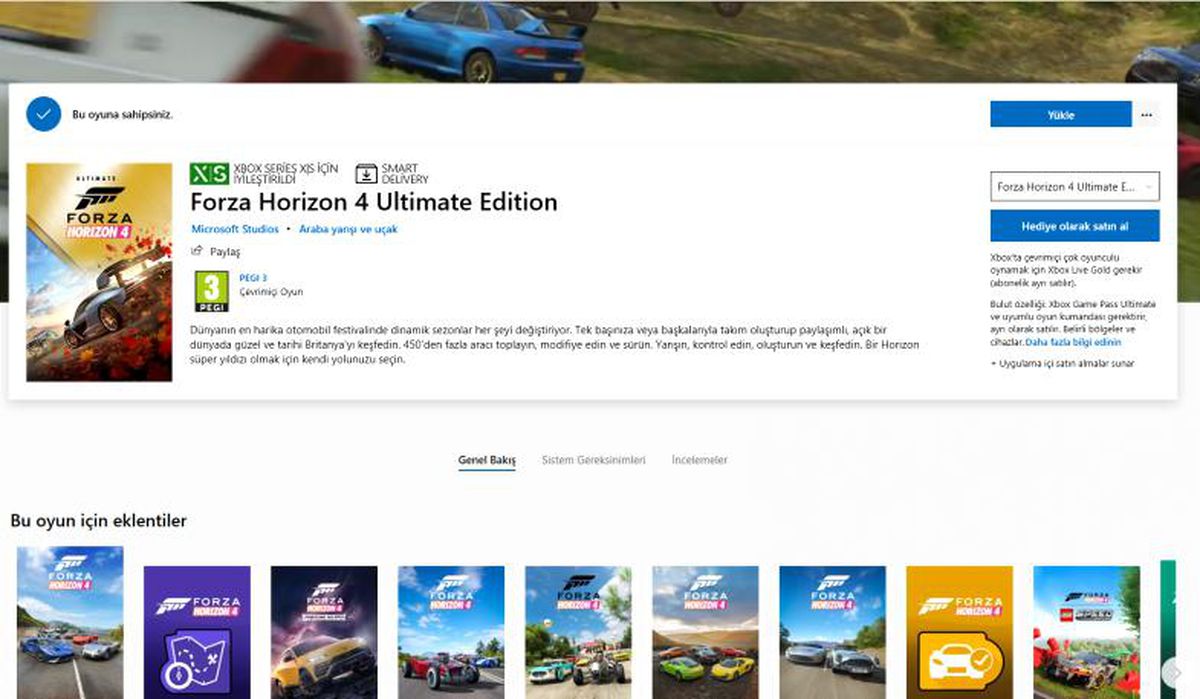Click the Yükle install button
1200x699 pixels.
click(x=1061, y=115)
